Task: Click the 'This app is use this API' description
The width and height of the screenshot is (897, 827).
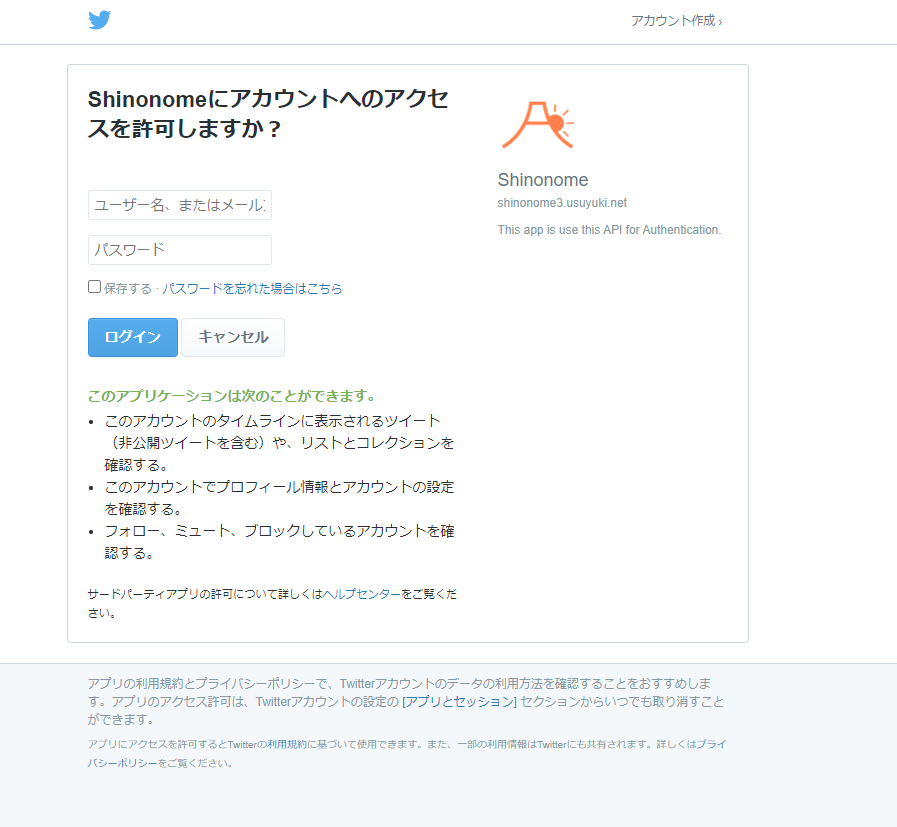Action: [x=609, y=230]
